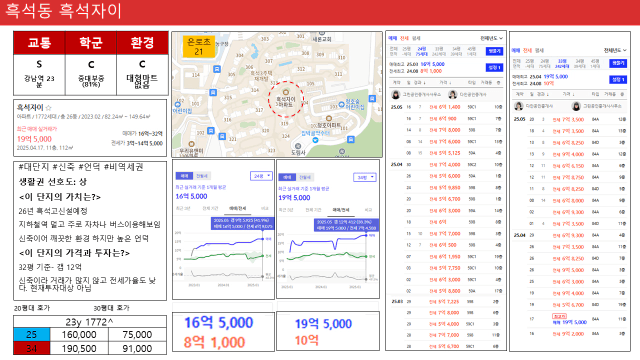640x360 pixels.
Task: Click the star icon beside 흑석자이 title
Action: click(49, 108)
